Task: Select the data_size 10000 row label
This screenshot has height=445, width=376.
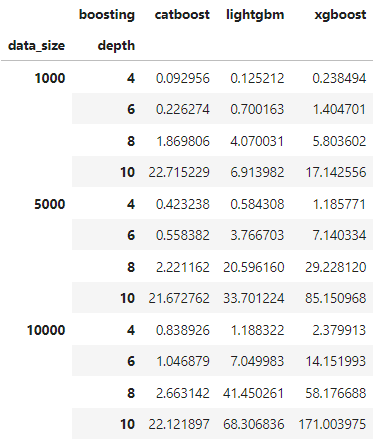Action: (x=46, y=330)
